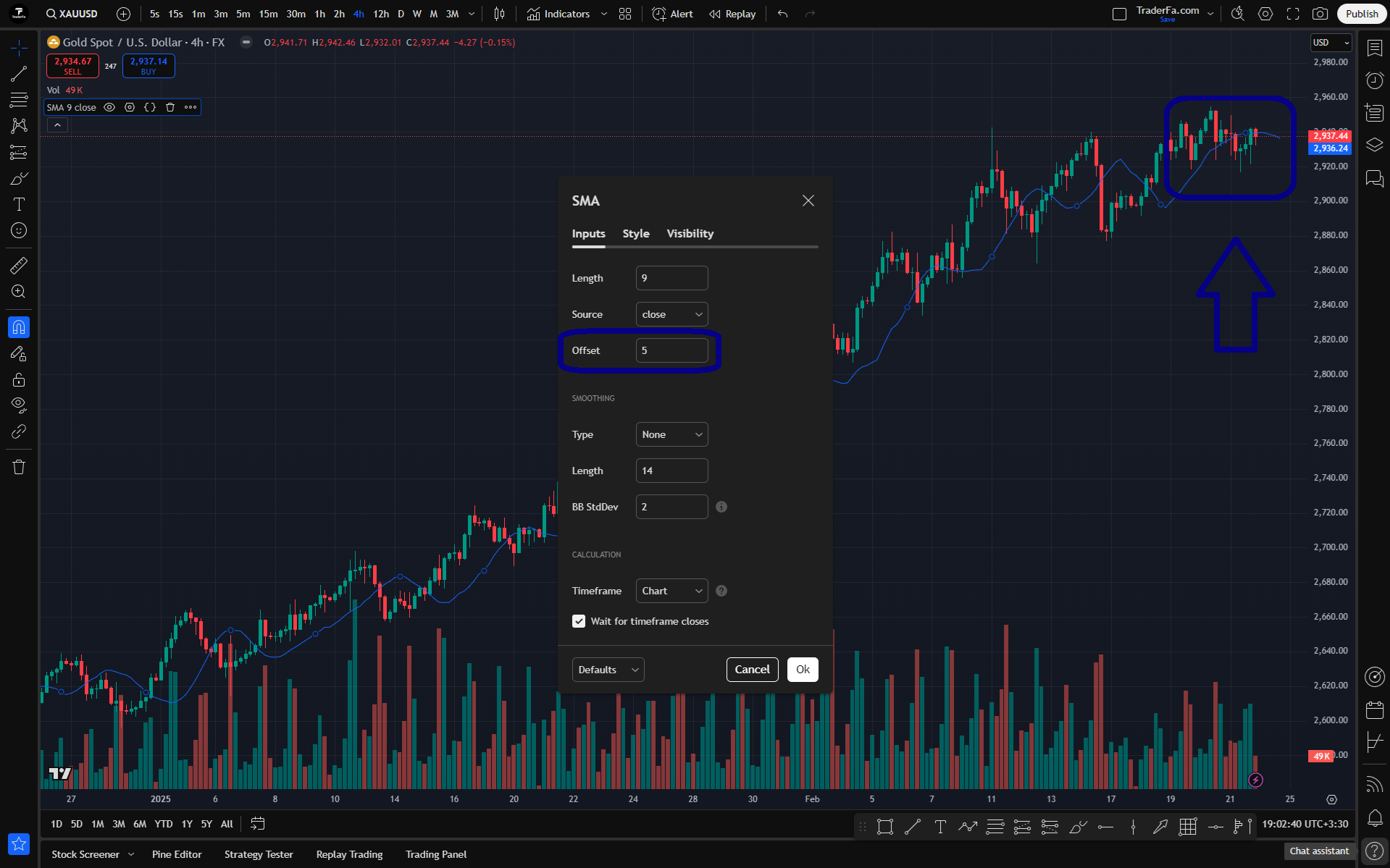Toggle hide all drawings eye tool
This screenshot has height=868, width=1390.
tap(19, 404)
